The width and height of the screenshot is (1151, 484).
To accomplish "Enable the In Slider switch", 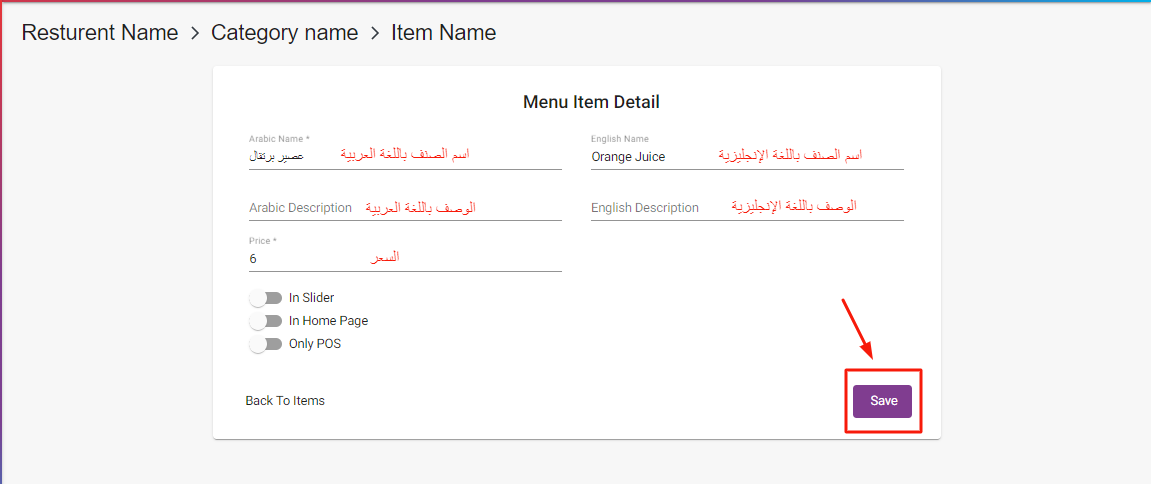I will pyautogui.click(x=265, y=298).
